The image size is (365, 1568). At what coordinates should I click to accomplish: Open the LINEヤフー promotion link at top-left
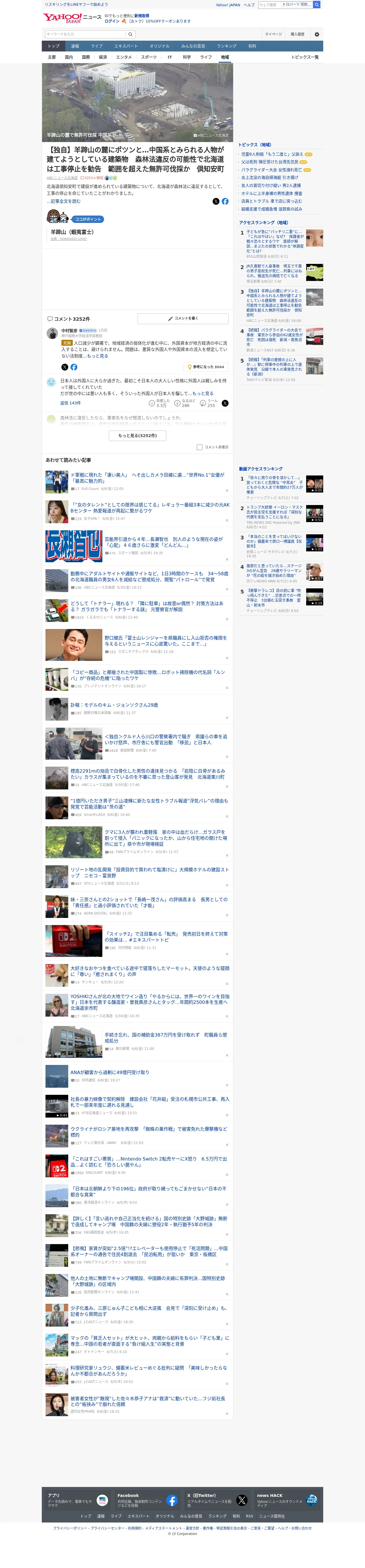click(x=76, y=4)
